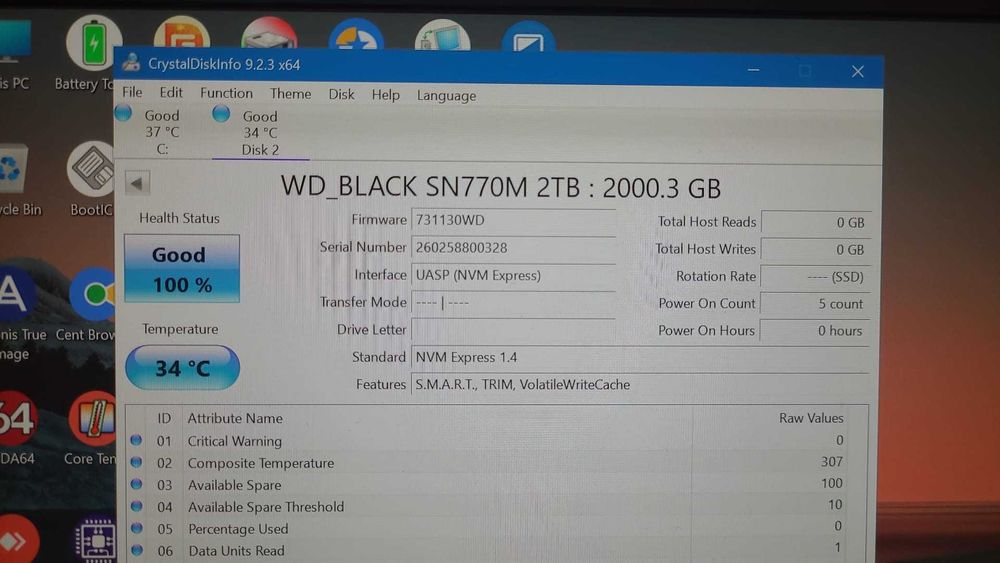Click the CrystalDiskInfo title bar app icon

pyautogui.click(x=131, y=62)
